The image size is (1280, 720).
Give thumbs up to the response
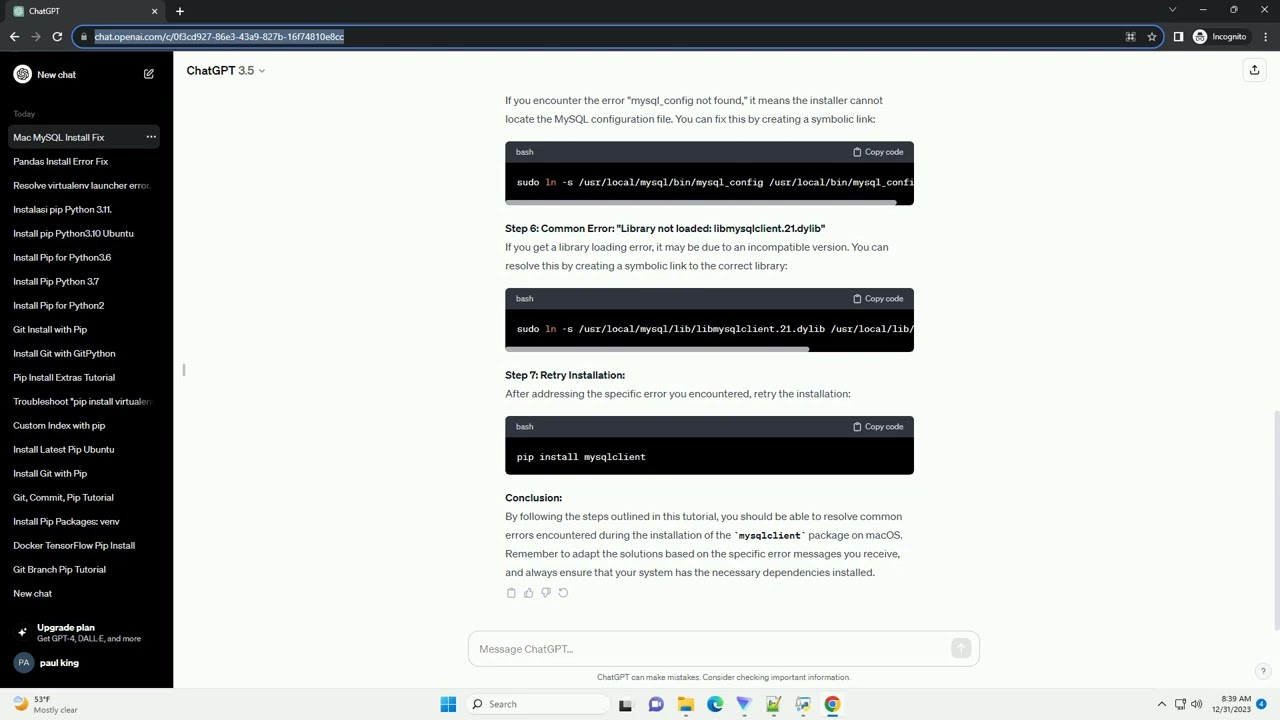(528, 593)
